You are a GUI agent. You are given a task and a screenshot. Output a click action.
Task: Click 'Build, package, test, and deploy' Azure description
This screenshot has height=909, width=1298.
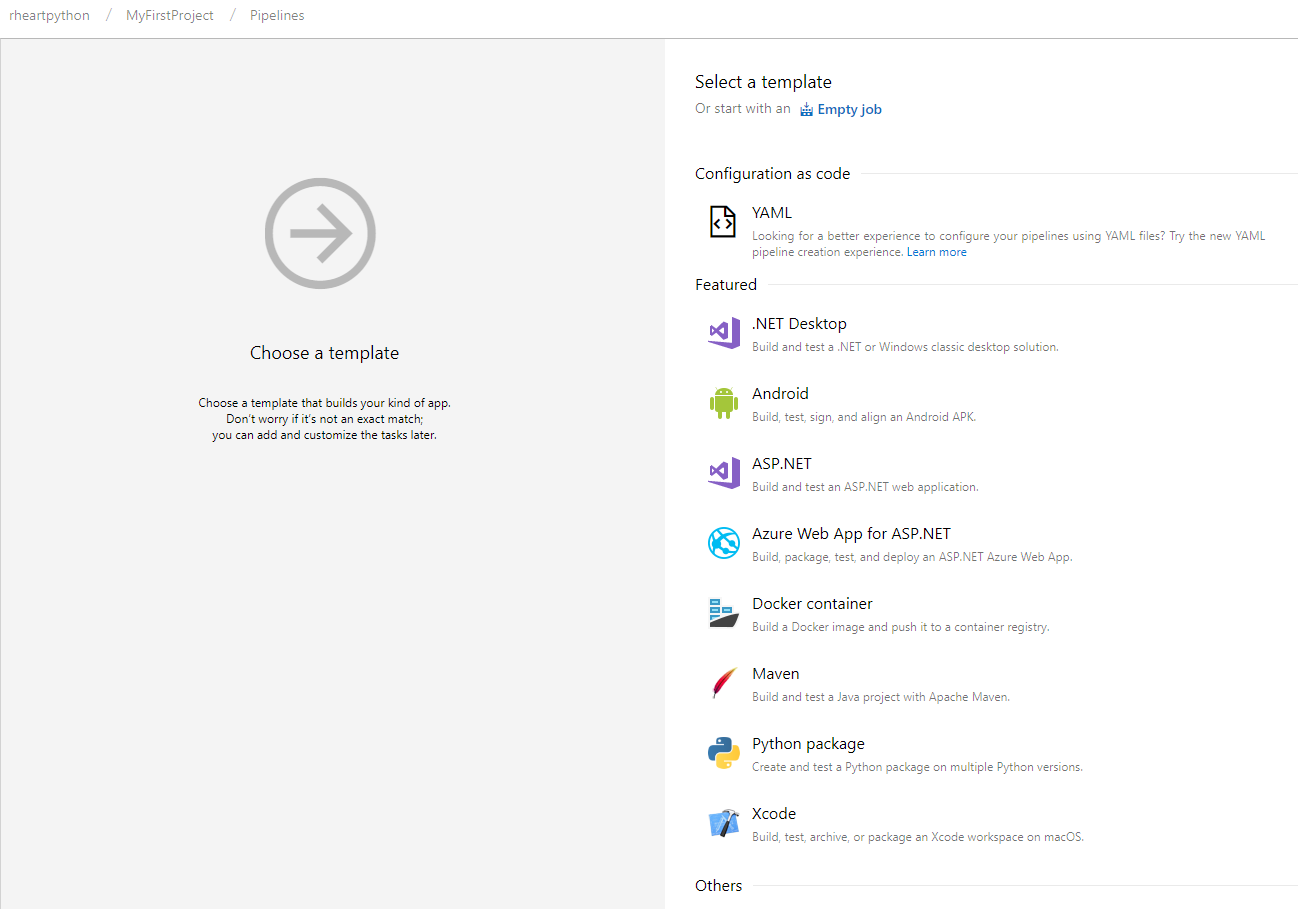(x=912, y=557)
